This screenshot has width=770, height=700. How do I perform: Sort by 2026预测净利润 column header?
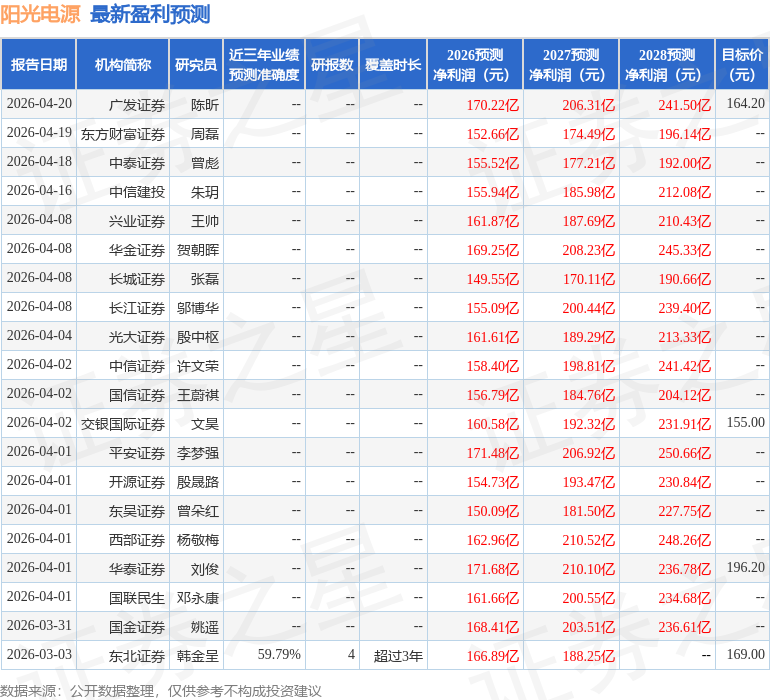pyautogui.click(x=475, y=65)
